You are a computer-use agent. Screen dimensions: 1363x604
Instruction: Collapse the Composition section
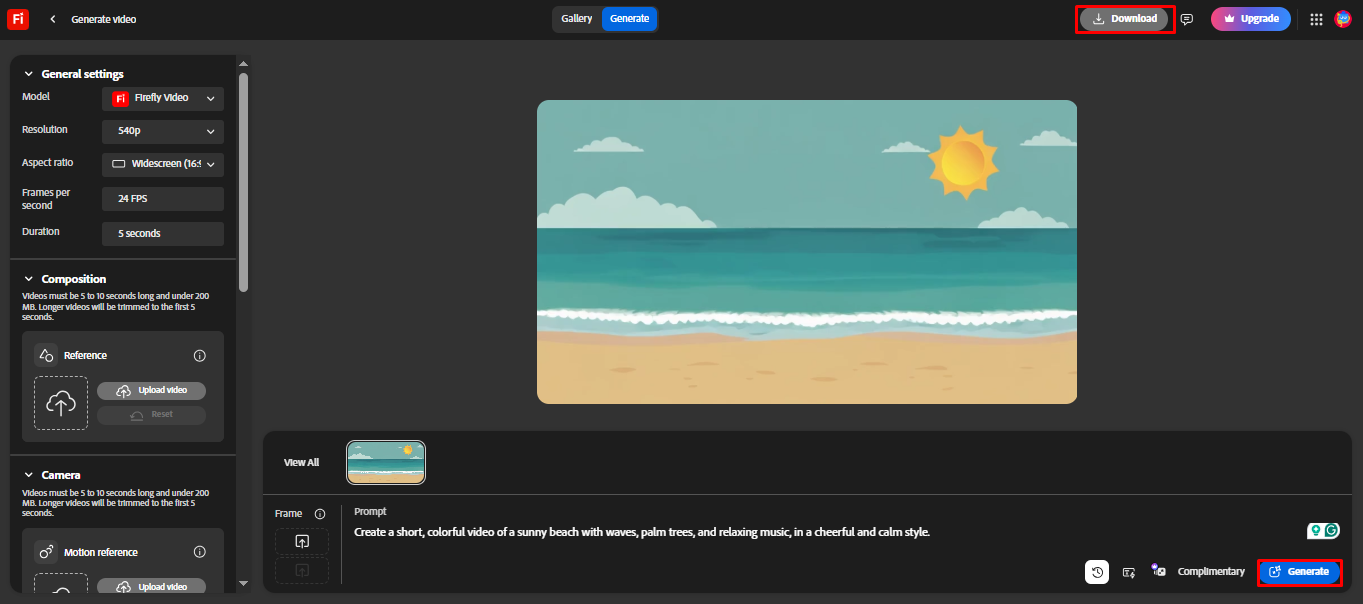click(27, 278)
